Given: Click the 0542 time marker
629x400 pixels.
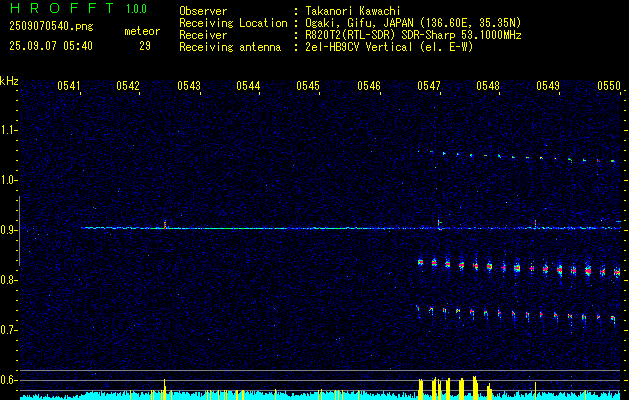Looking at the screenshot, I should 128,85.
